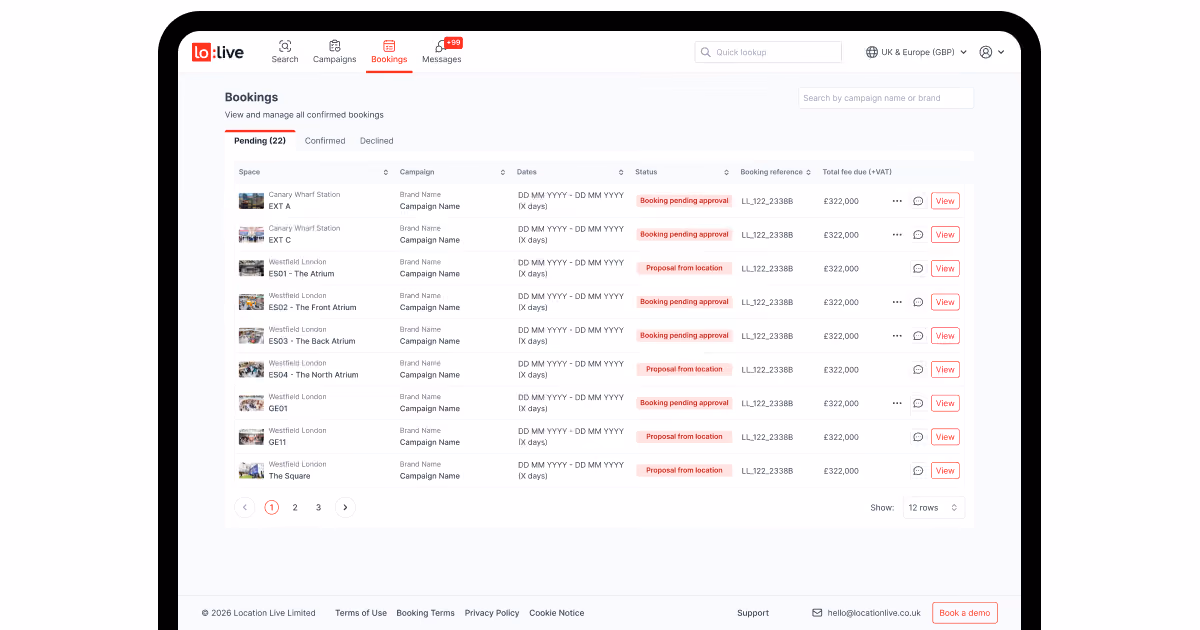Click View for The Square booking
The height and width of the screenshot is (630, 1200).
click(945, 470)
